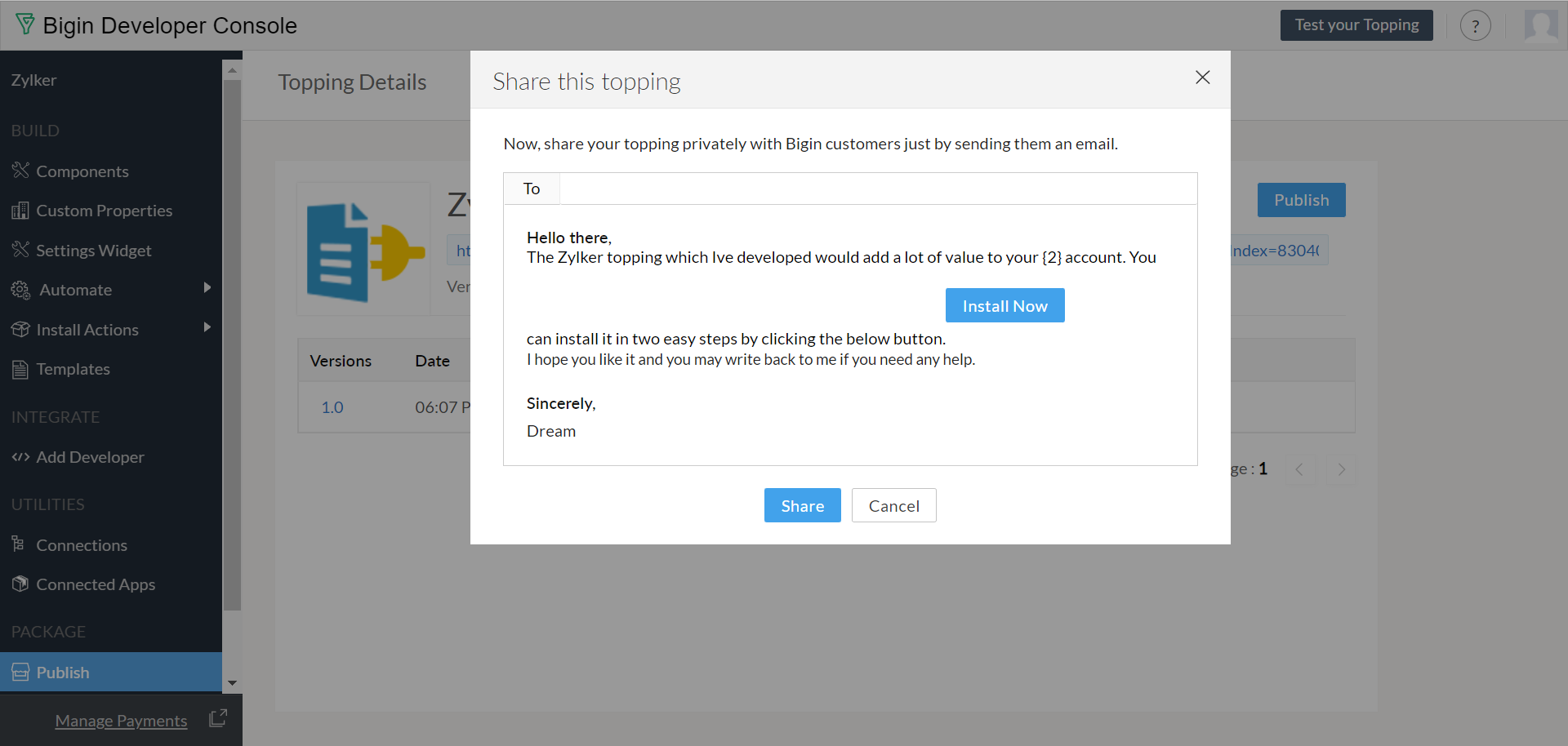Image resolution: width=1568 pixels, height=746 pixels.
Task: Click the Templates document icon
Action: pyautogui.click(x=20, y=369)
